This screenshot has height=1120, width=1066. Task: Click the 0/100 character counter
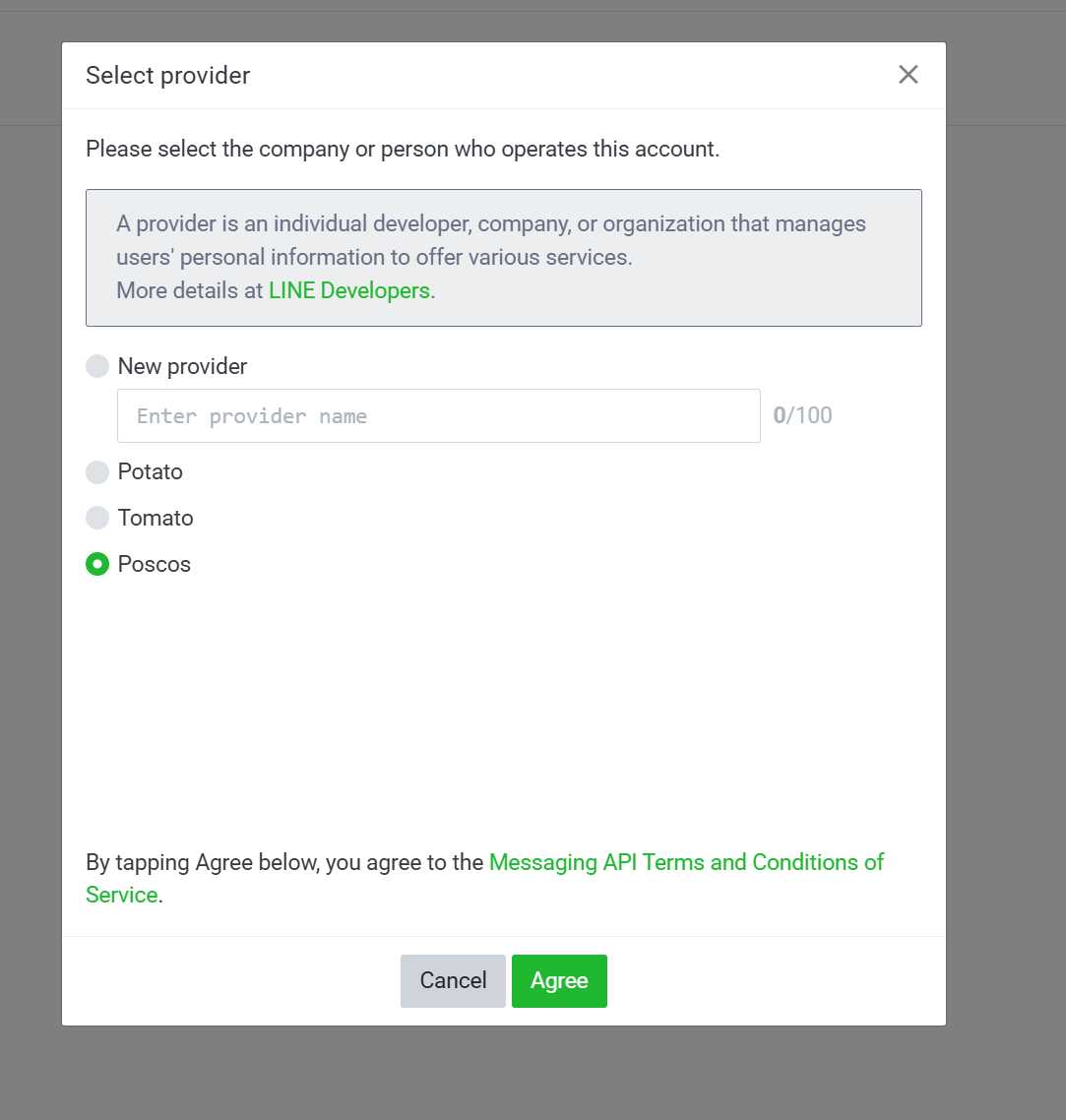click(x=802, y=415)
